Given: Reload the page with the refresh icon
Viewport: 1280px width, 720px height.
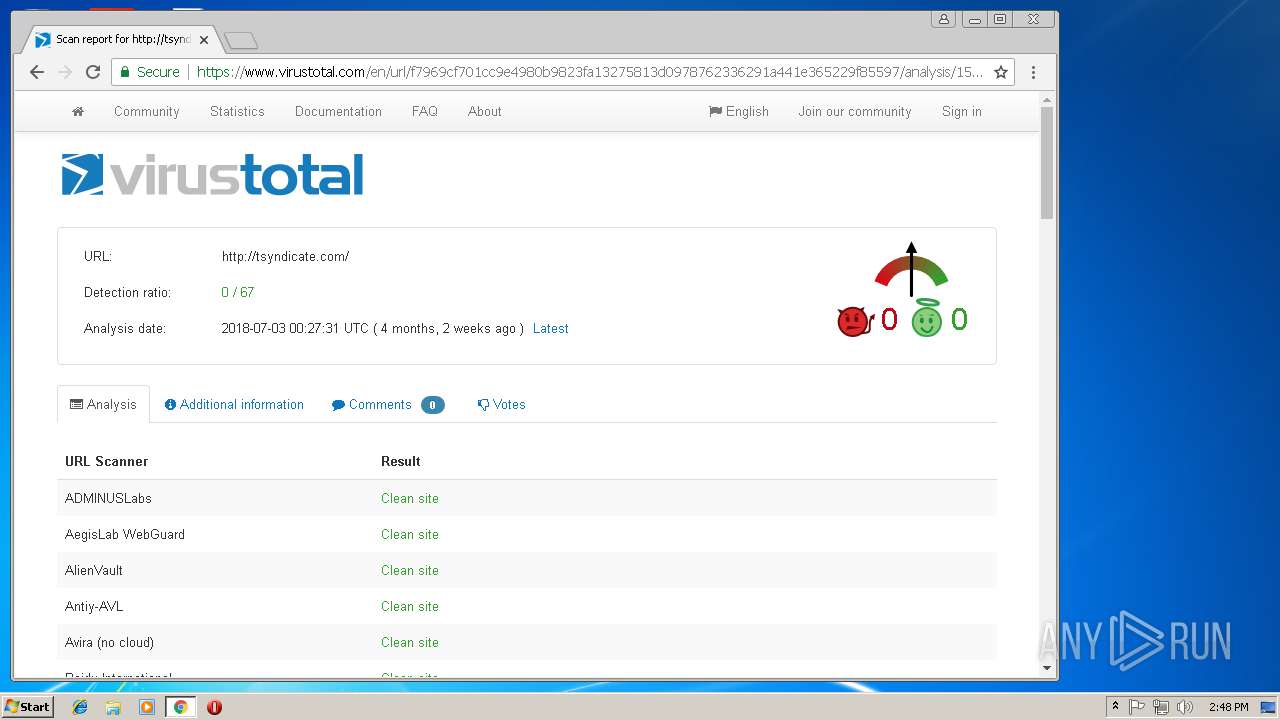Looking at the screenshot, I should coord(93,72).
